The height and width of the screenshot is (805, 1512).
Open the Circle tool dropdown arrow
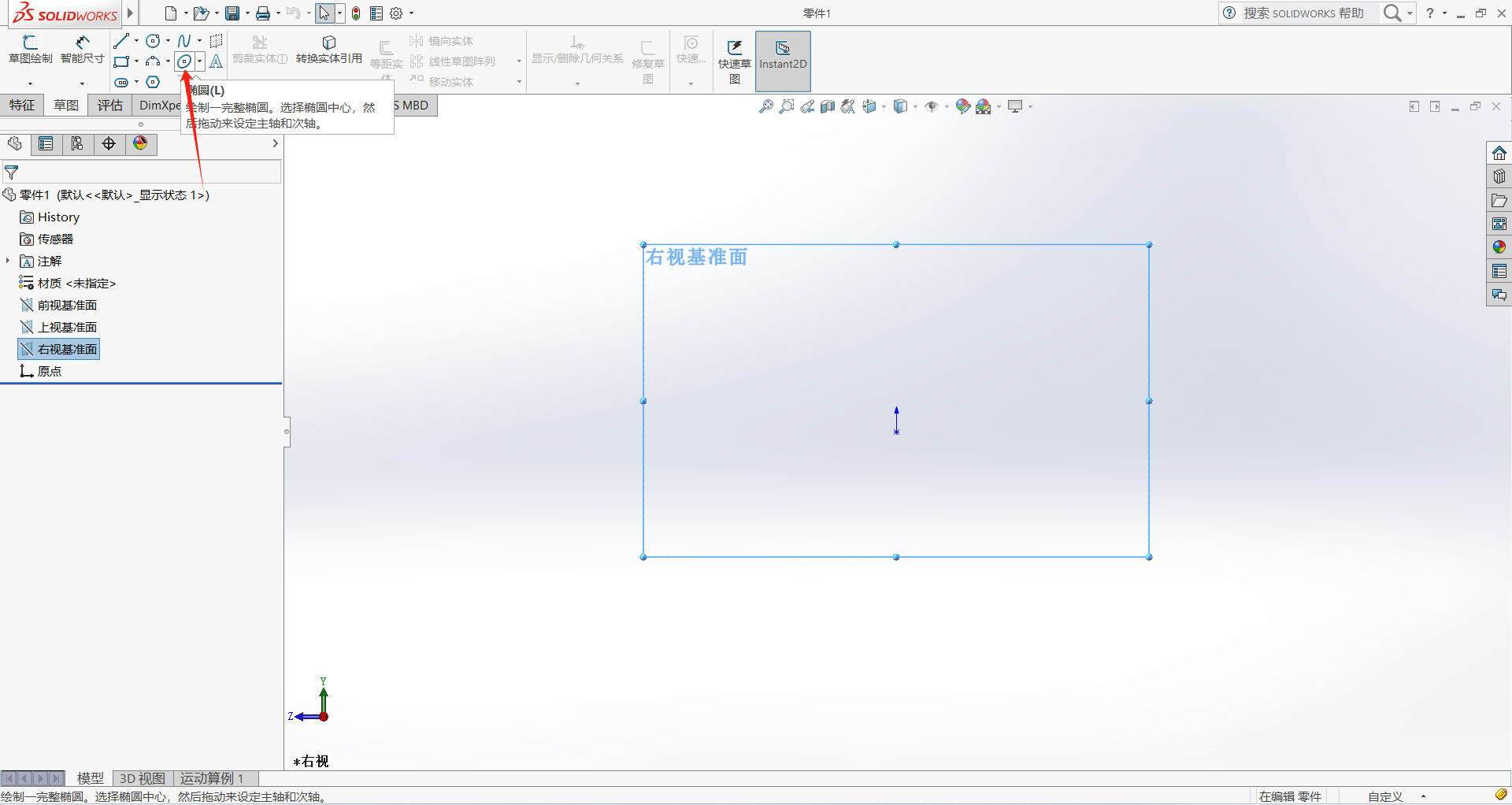(168, 41)
